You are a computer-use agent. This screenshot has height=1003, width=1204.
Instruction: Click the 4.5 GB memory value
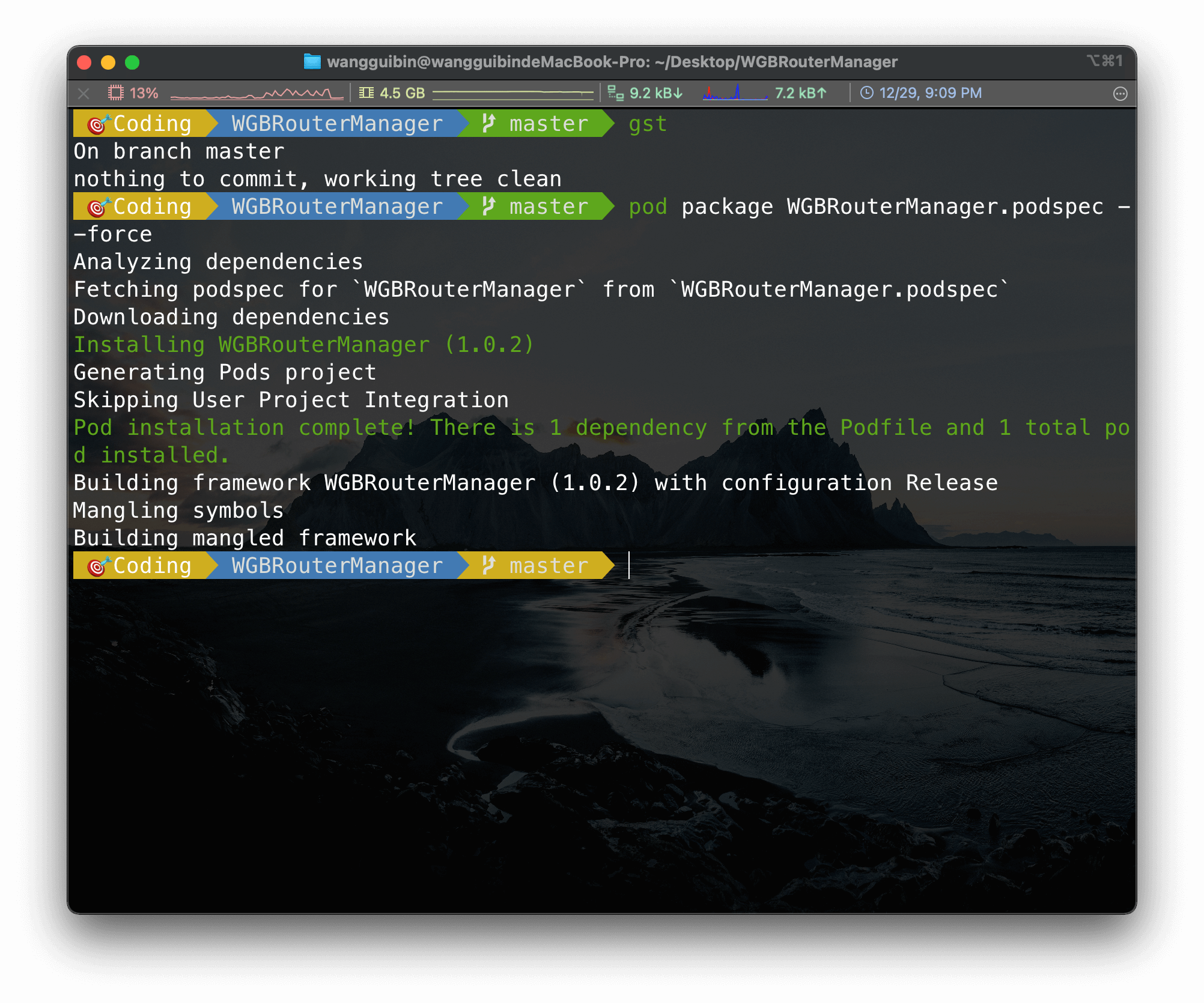pyautogui.click(x=402, y=93)
